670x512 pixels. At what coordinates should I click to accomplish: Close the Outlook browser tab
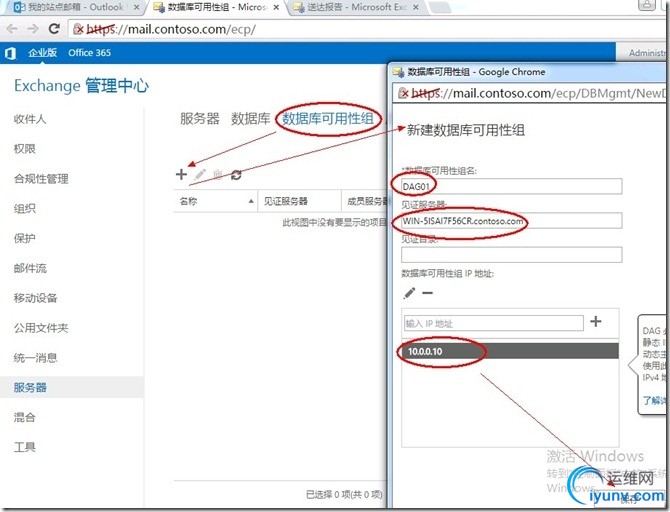(136, 7)
